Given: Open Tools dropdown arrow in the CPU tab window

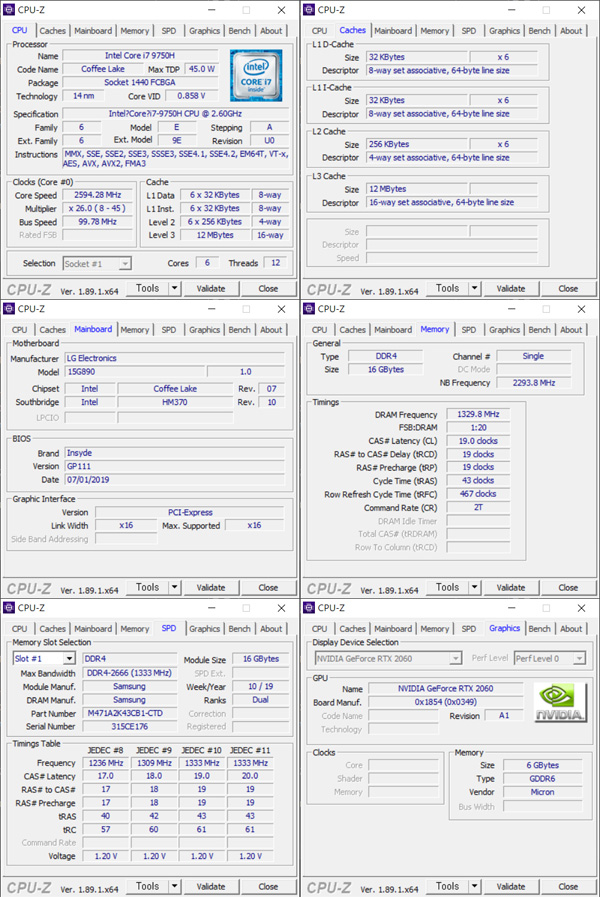Looking at the screenshot, I should [174, 288].
